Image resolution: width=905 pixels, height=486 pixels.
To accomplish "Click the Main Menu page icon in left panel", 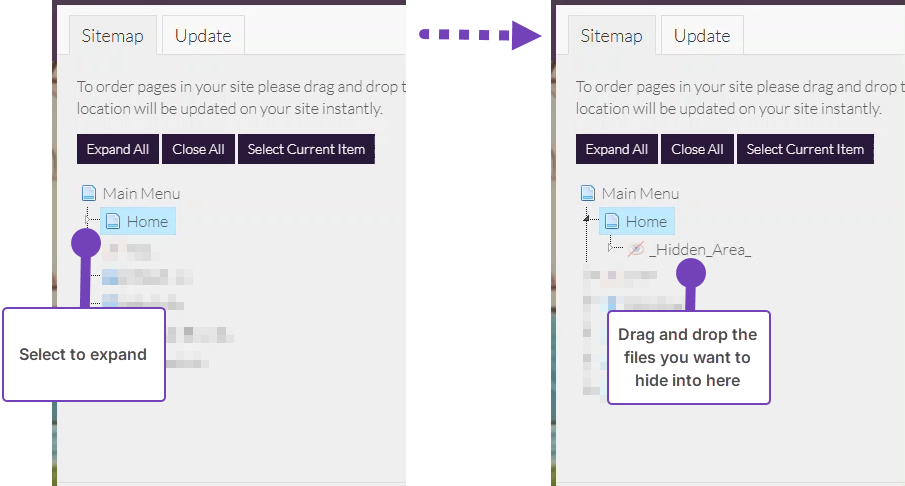I will pyautogui.click(x=88, y=193).
